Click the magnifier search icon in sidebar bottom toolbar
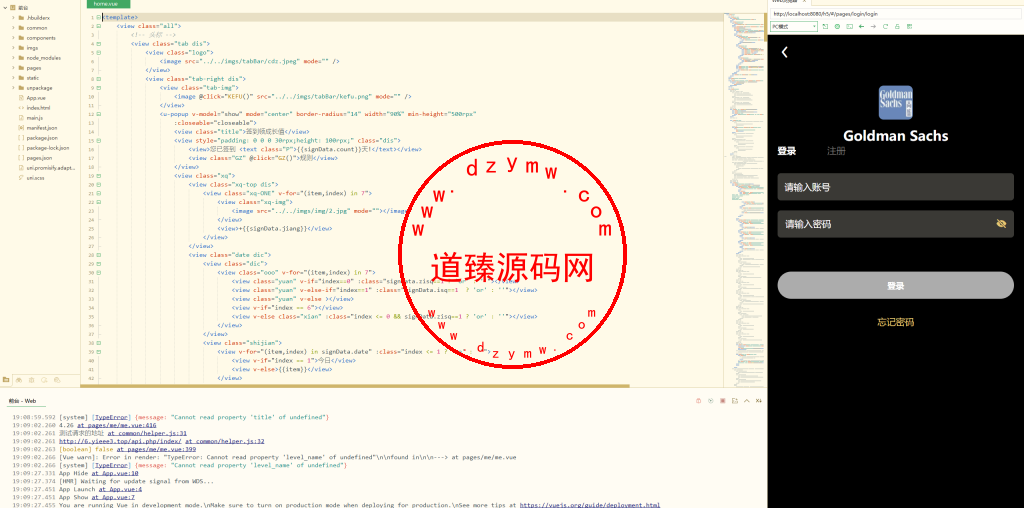 (44, 380)
